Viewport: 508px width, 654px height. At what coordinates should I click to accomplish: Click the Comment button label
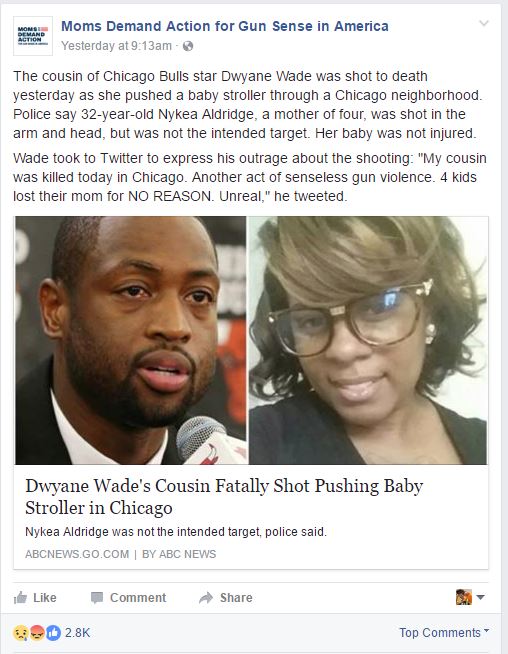pyautogui.click(x=138, y=598)
